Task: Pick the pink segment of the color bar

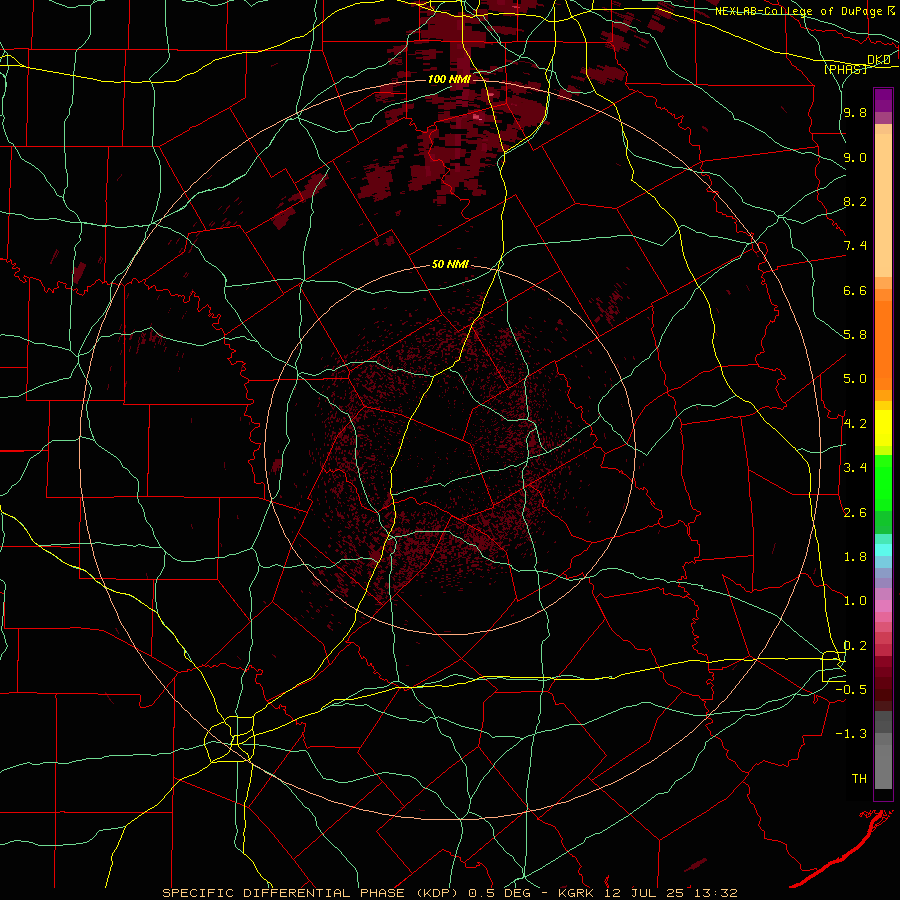Action: [883, 605]
